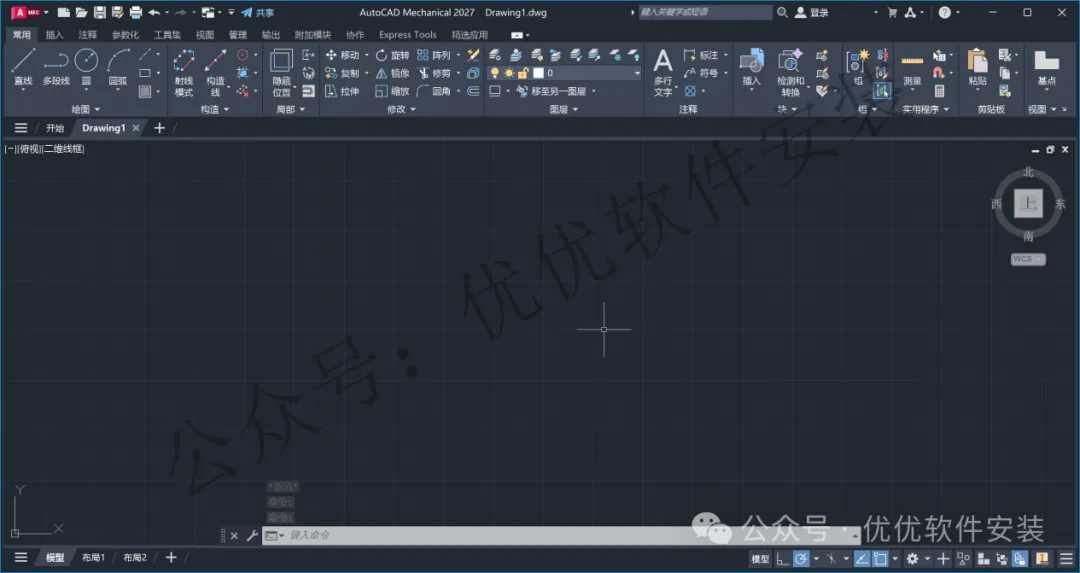This screenshot has height=573, width=1080.
Task: Toggle the layer freeze sun icon
Action: tap(509, 73)
